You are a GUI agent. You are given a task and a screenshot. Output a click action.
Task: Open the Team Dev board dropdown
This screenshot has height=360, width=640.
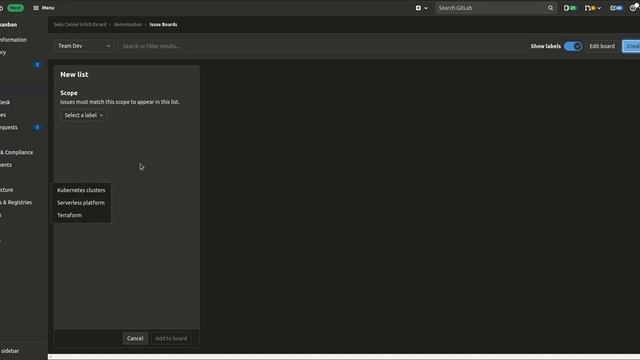[x=84, y=46]
